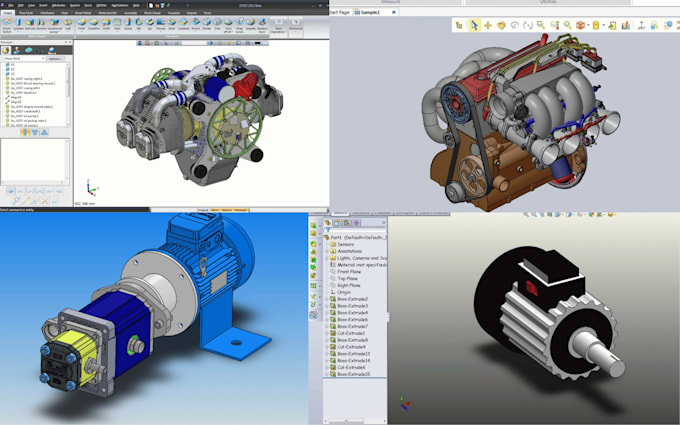Select the Simplify tool in ZW3D ribbon
680x425 pixels.
point(251,24)
